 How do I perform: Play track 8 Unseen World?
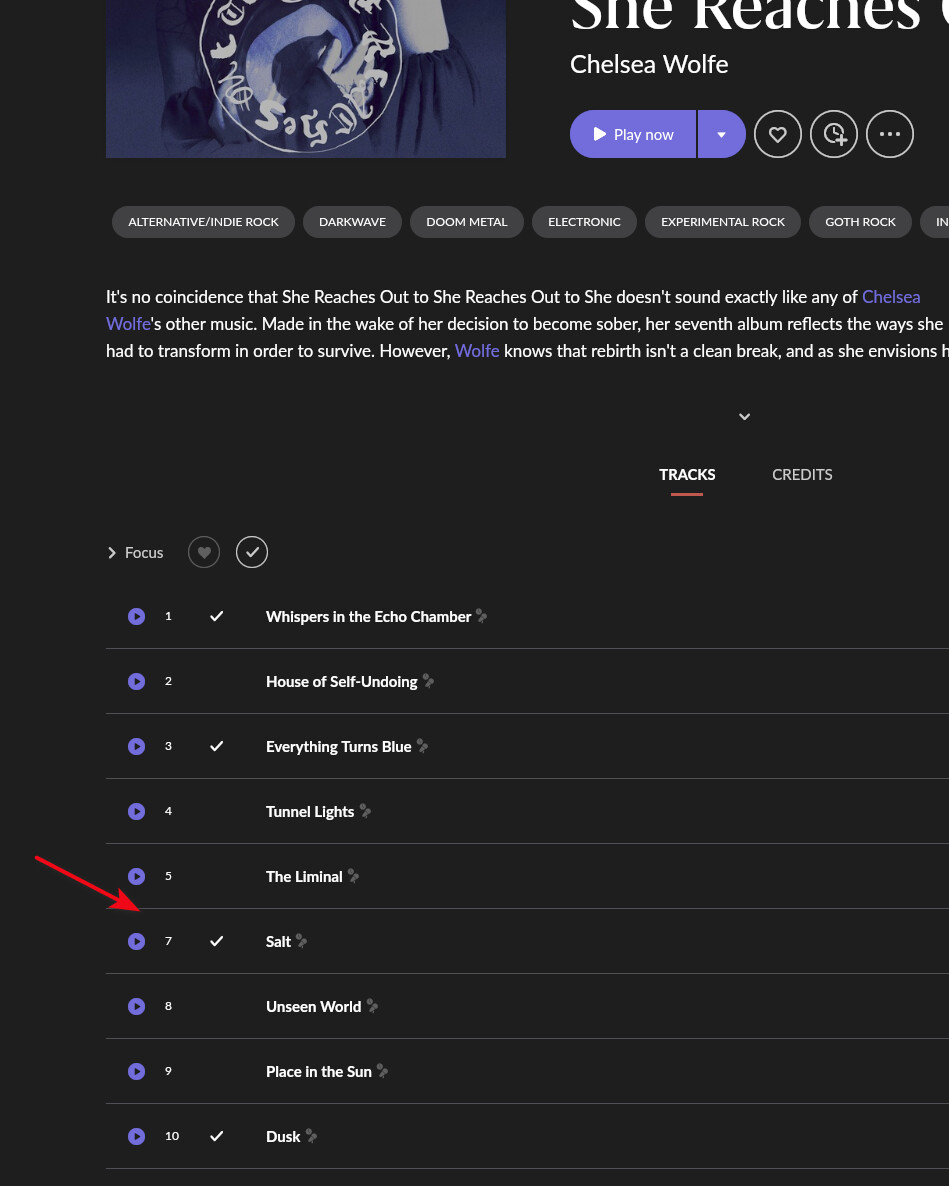136,1007
